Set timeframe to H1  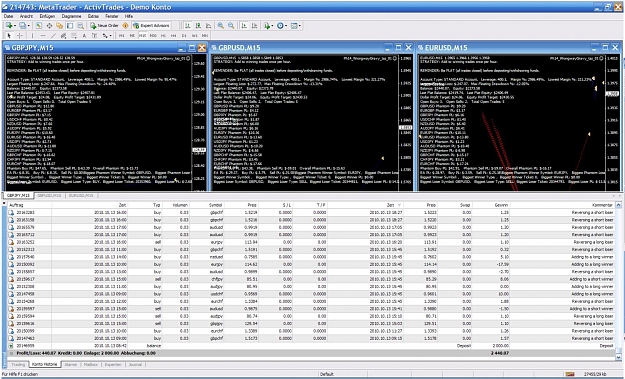click(163, 36)
